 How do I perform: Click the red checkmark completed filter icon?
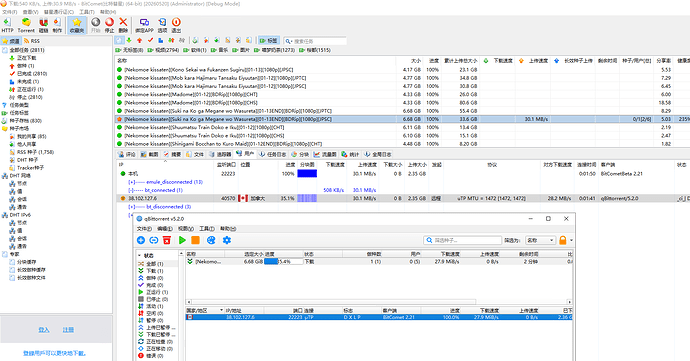tap(150, 40)
